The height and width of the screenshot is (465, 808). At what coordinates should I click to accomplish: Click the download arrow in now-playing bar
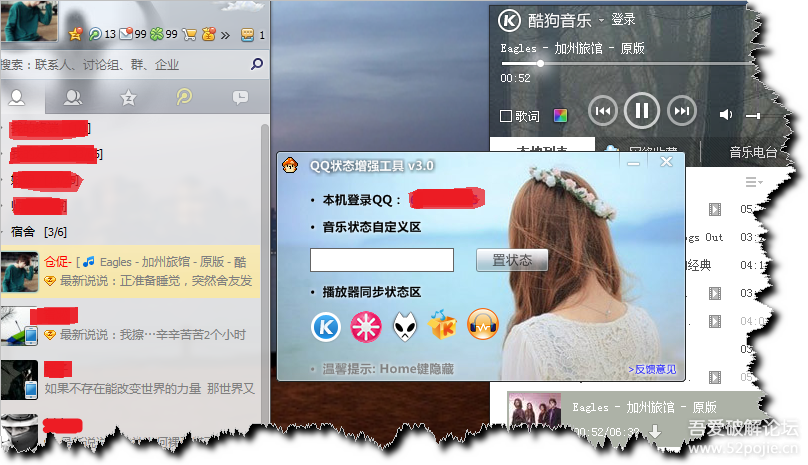pos(655,431)
